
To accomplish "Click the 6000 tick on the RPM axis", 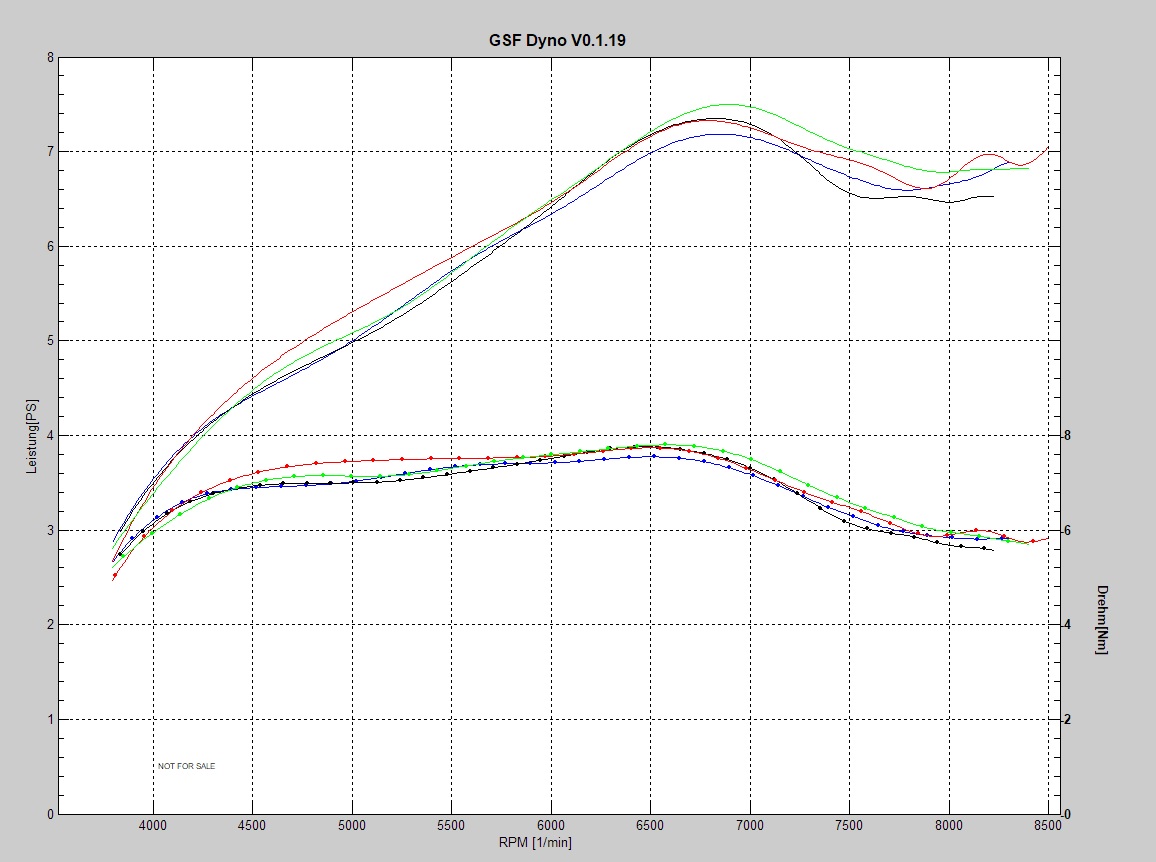I will (551, 825).
